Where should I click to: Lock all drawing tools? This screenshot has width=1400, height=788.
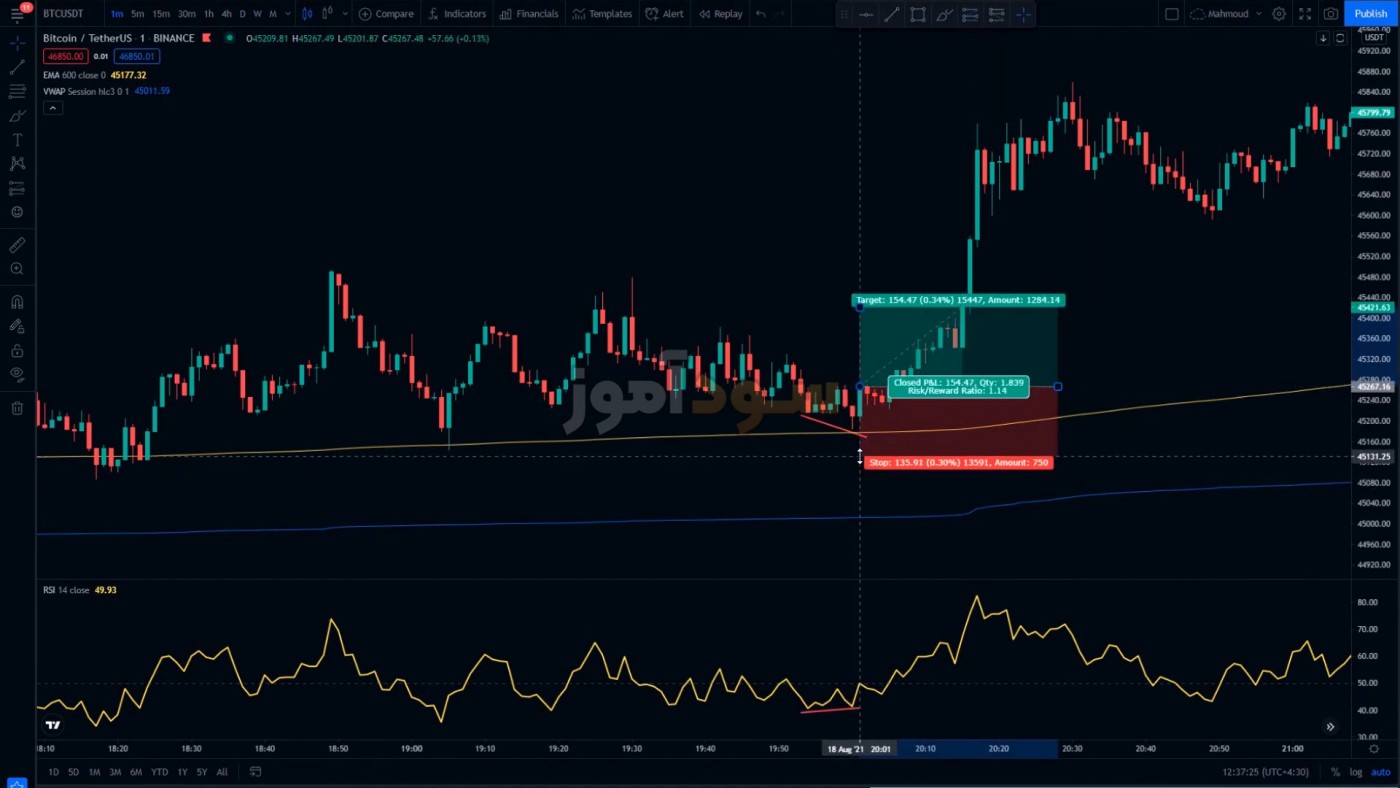(17, 351)
